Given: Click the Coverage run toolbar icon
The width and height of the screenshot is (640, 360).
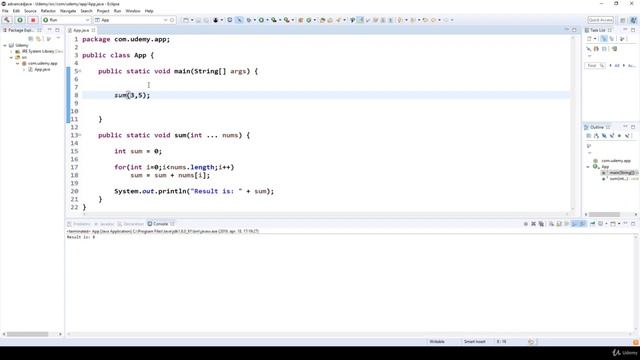Looking at the screenshot, I should point(274,20).
